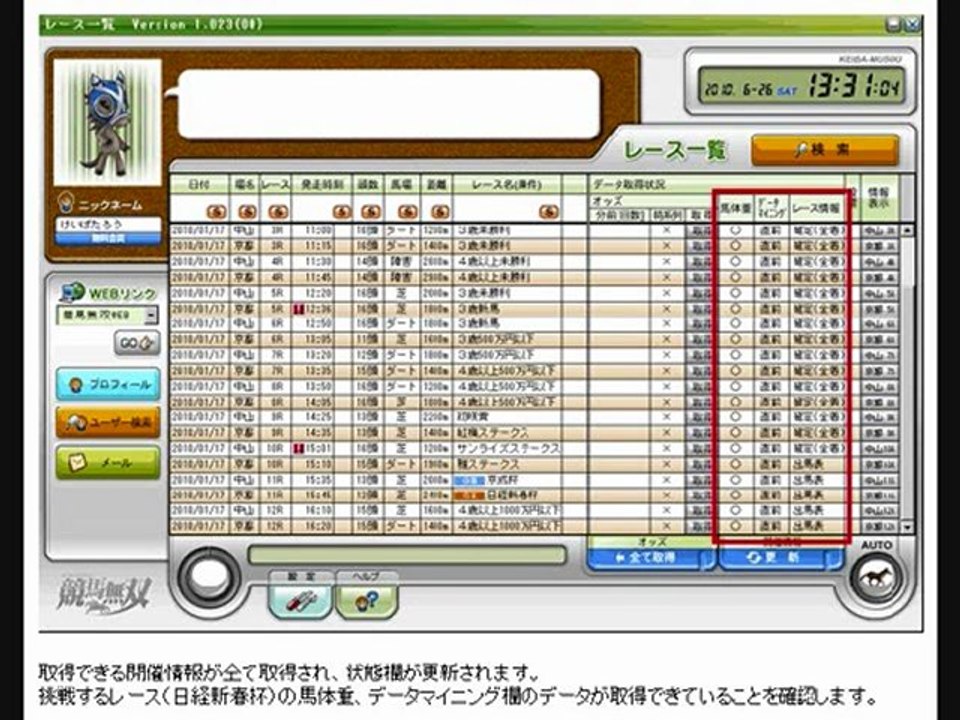The image size is (960, 720).
Task: Open the プロフィール button
Action: click(x=108, y=384)
